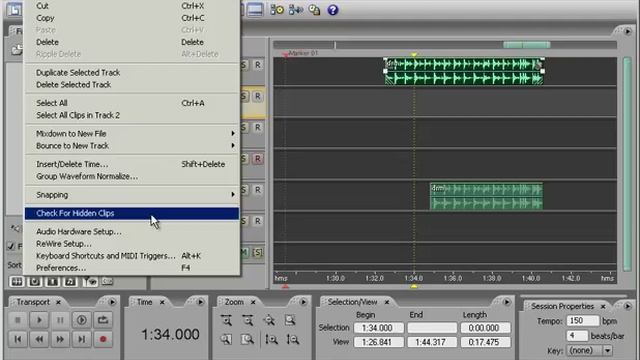Screen dimensions: 640x360
Task: Zoom to right edge of selection
Action: pyautogui.click(x=247, y=339)
